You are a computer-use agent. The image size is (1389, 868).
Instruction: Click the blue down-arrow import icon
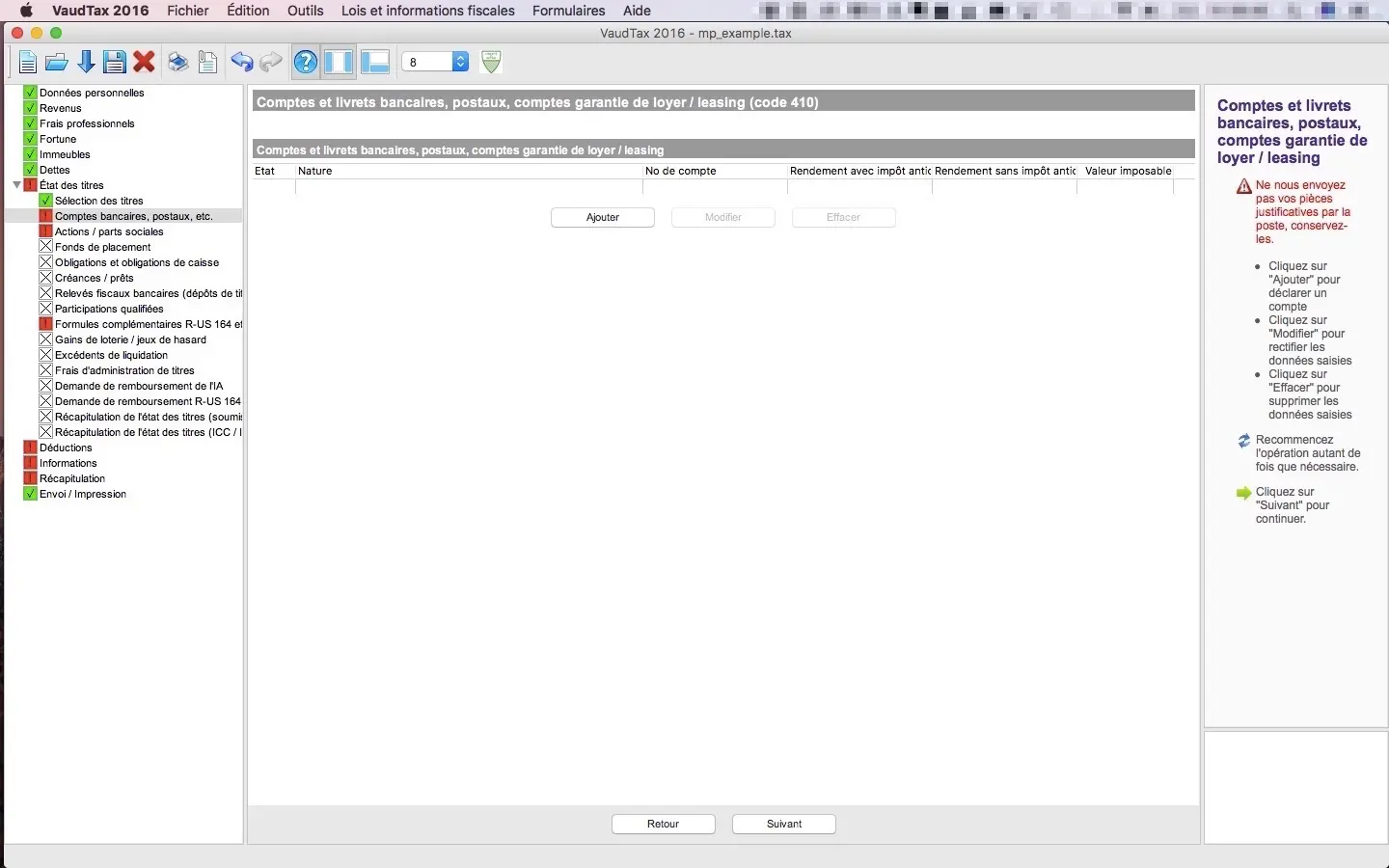(x=86, y=63)
